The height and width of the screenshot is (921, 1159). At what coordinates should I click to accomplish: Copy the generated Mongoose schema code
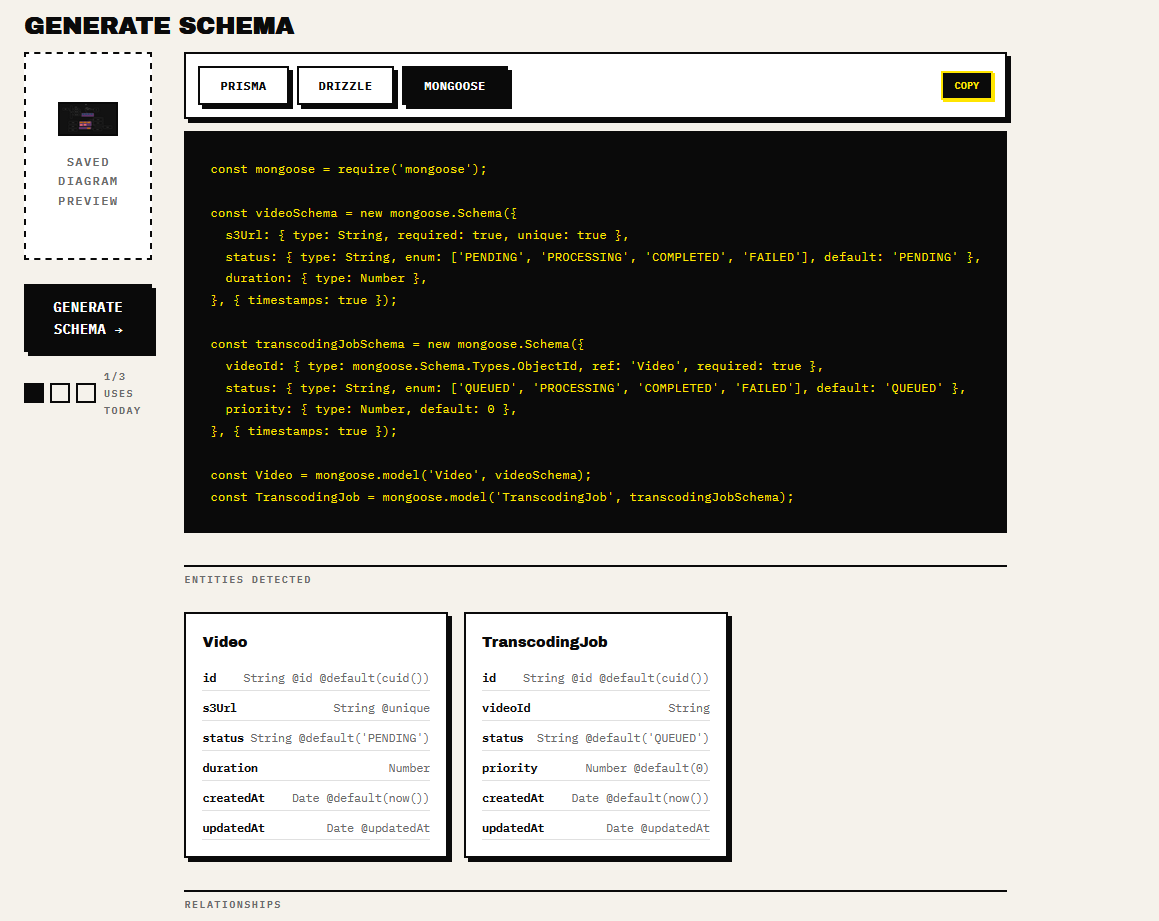click(966, 86)
